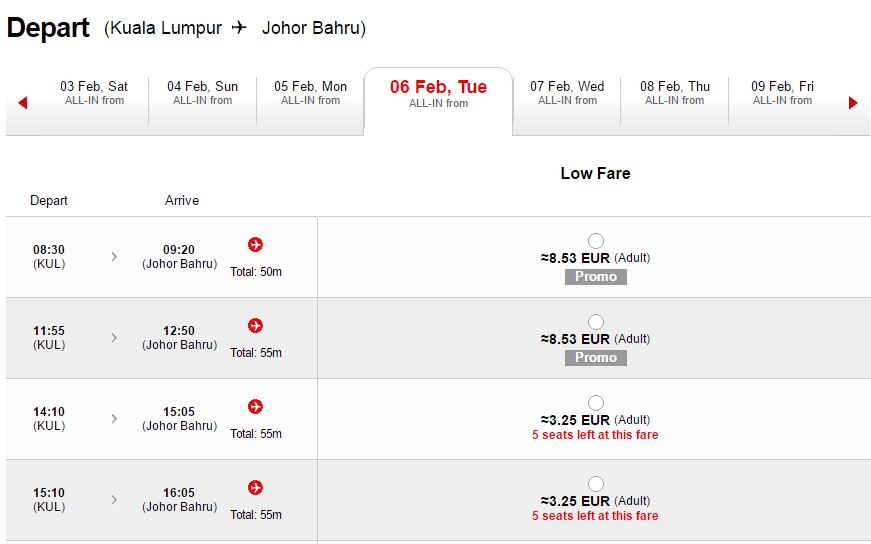Choose the 14:10 flight 3.25 EUR fare
Screen dimensions: 871x544
[x=596, y=403]
